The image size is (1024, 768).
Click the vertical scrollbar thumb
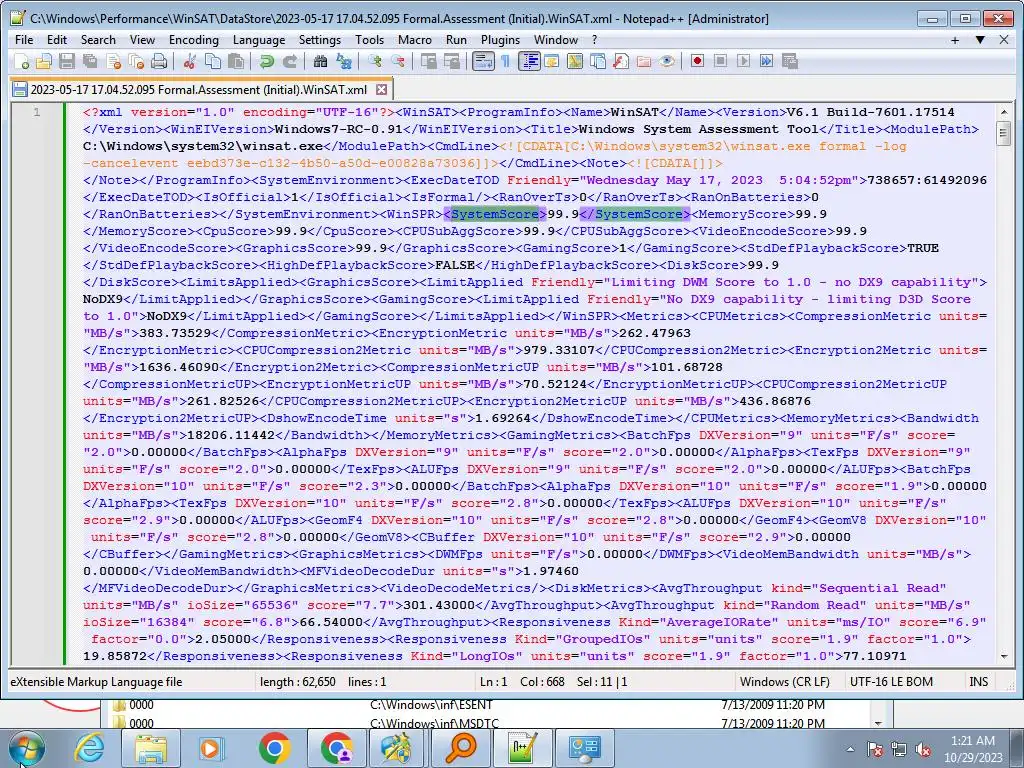[1004, 134]
